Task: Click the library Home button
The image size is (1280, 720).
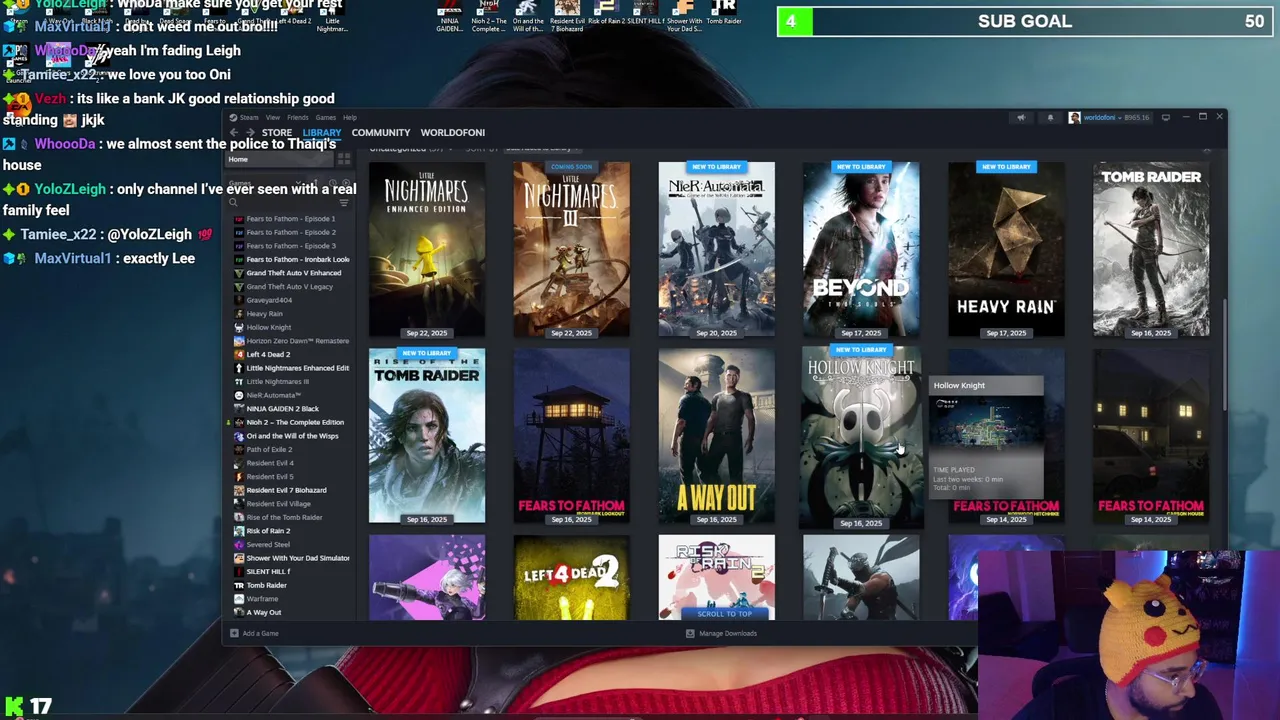Action: pos(280,159)
